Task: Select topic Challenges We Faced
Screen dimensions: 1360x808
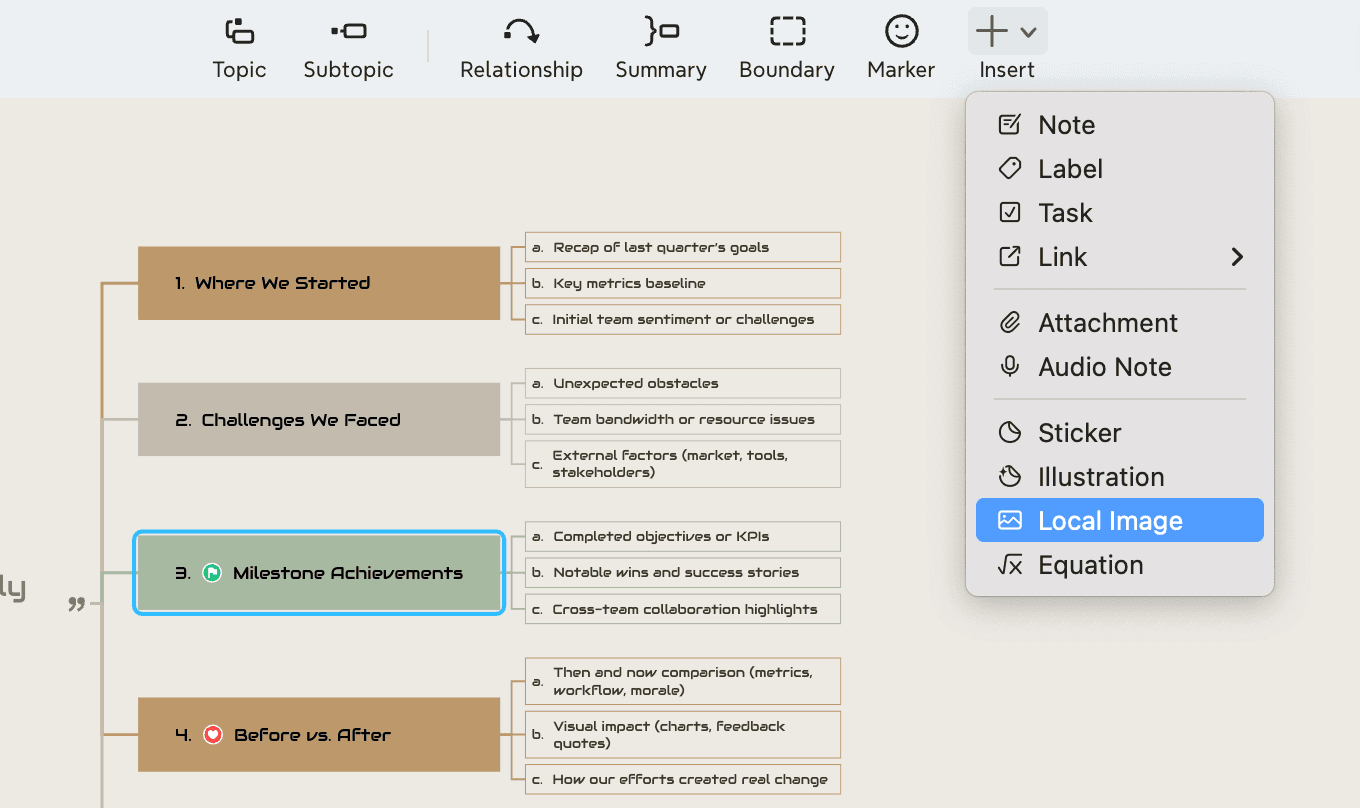Action: tap(319, 420)
